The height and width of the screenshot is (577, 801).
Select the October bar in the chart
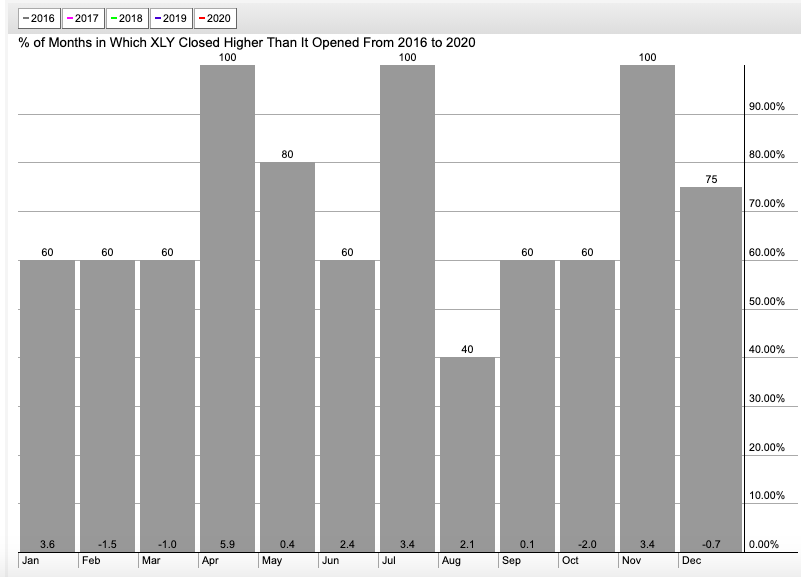587,406
